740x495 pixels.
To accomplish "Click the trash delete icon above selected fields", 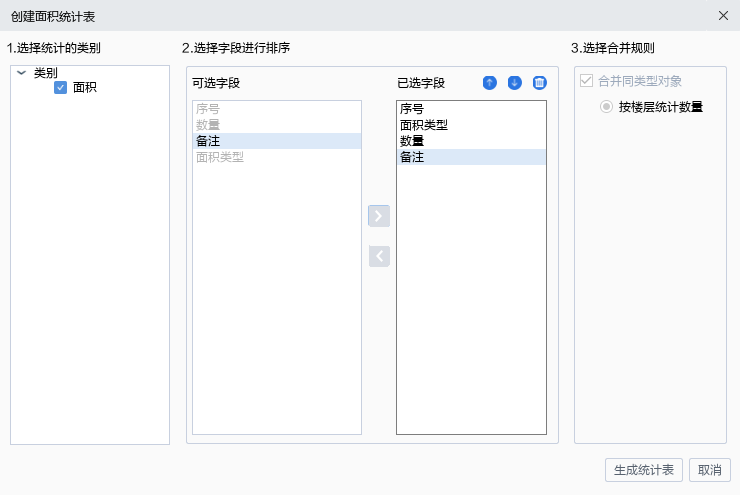I will click(x=539, y=83).
